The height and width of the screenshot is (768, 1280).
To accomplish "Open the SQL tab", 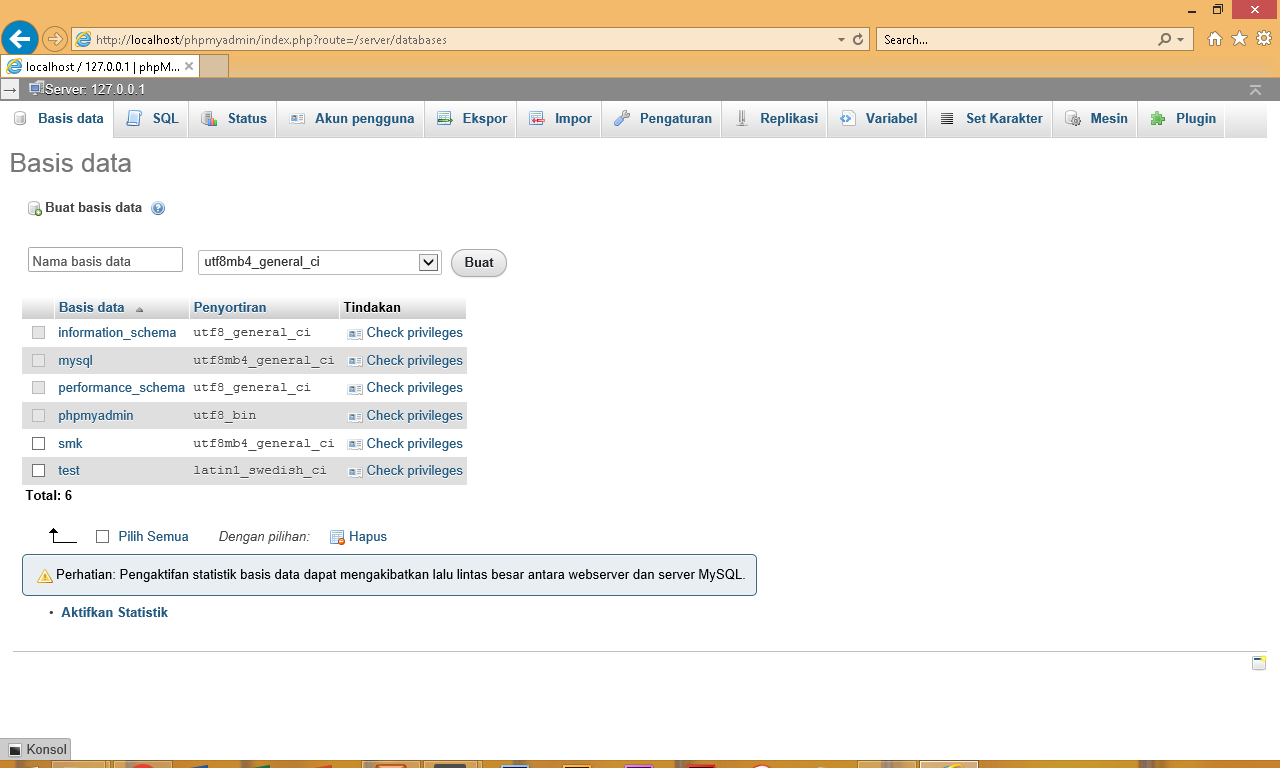I will (x=153, y=118).
